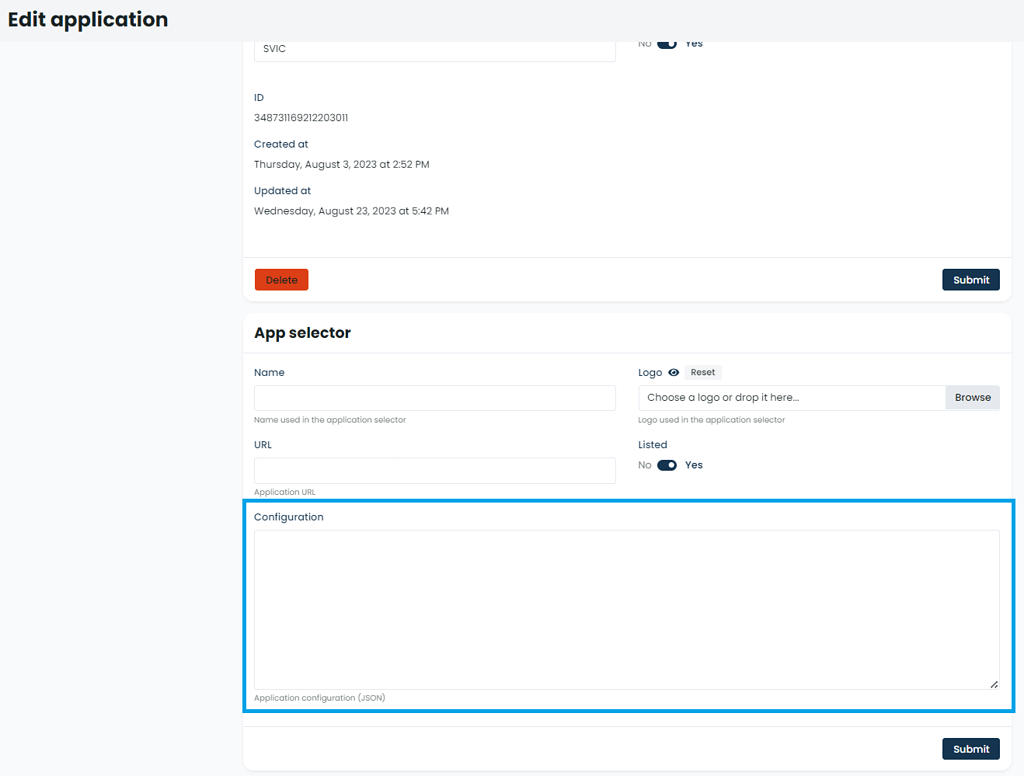1024x776 pixels.
Task: Click the Updated at timestamp text
Action: [x=351, y=211]
